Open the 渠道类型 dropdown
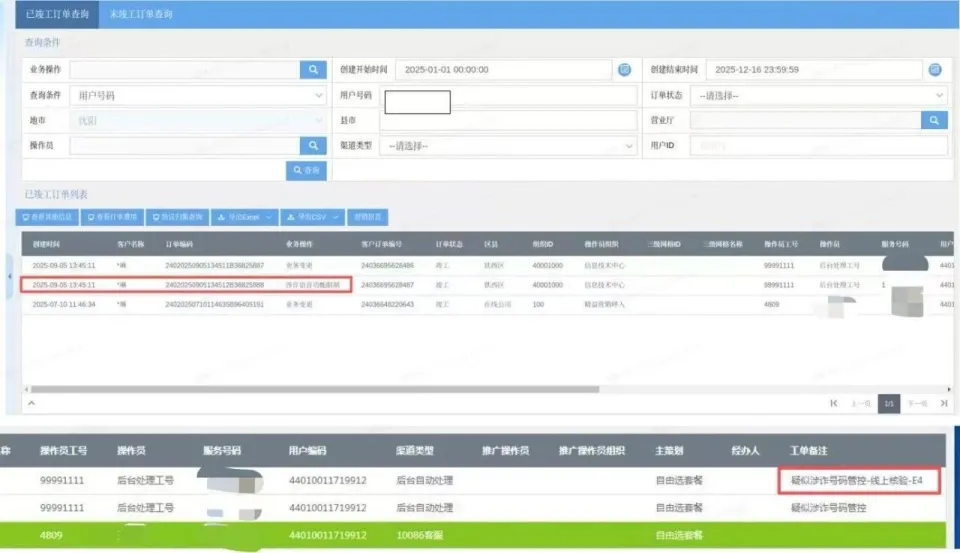Viewport: 960px width, 553px height. click(509, 146)
